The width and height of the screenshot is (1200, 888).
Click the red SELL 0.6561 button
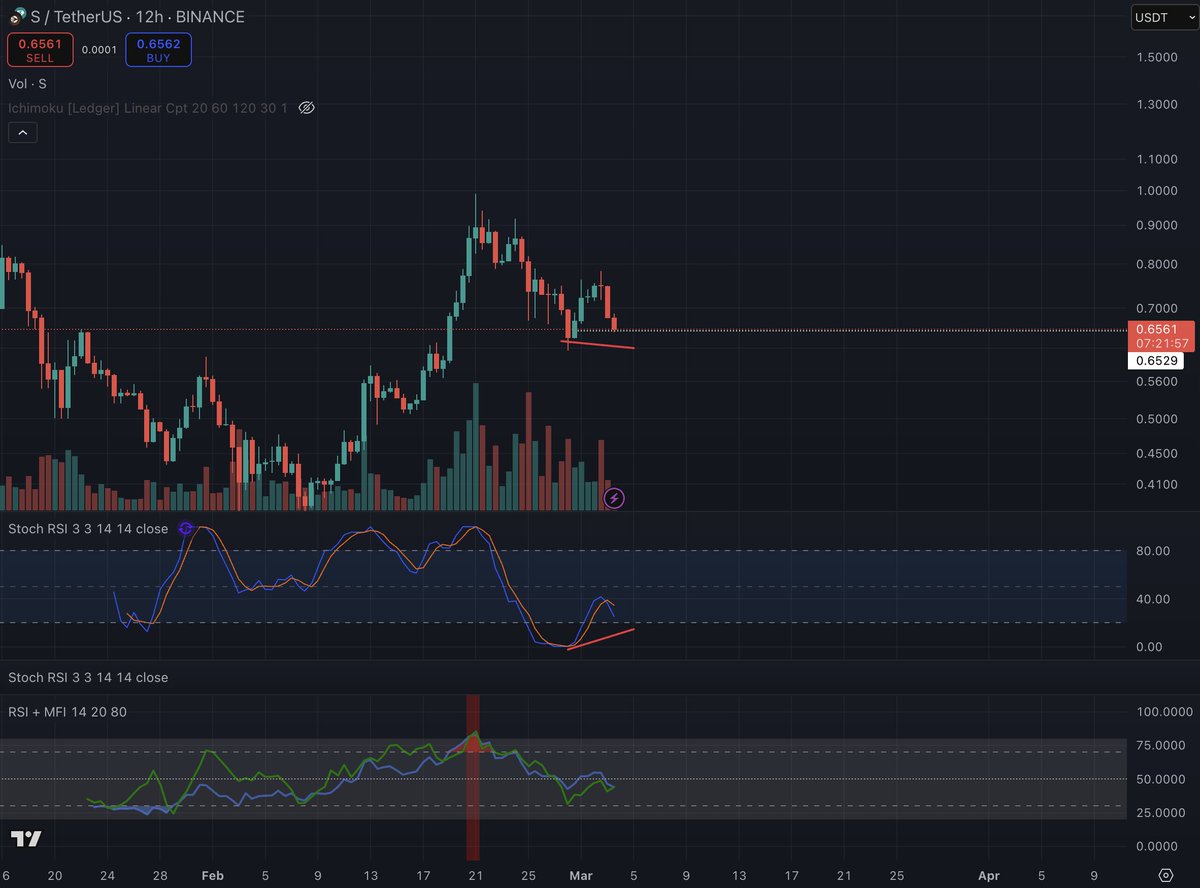click(x=40, y=50)
